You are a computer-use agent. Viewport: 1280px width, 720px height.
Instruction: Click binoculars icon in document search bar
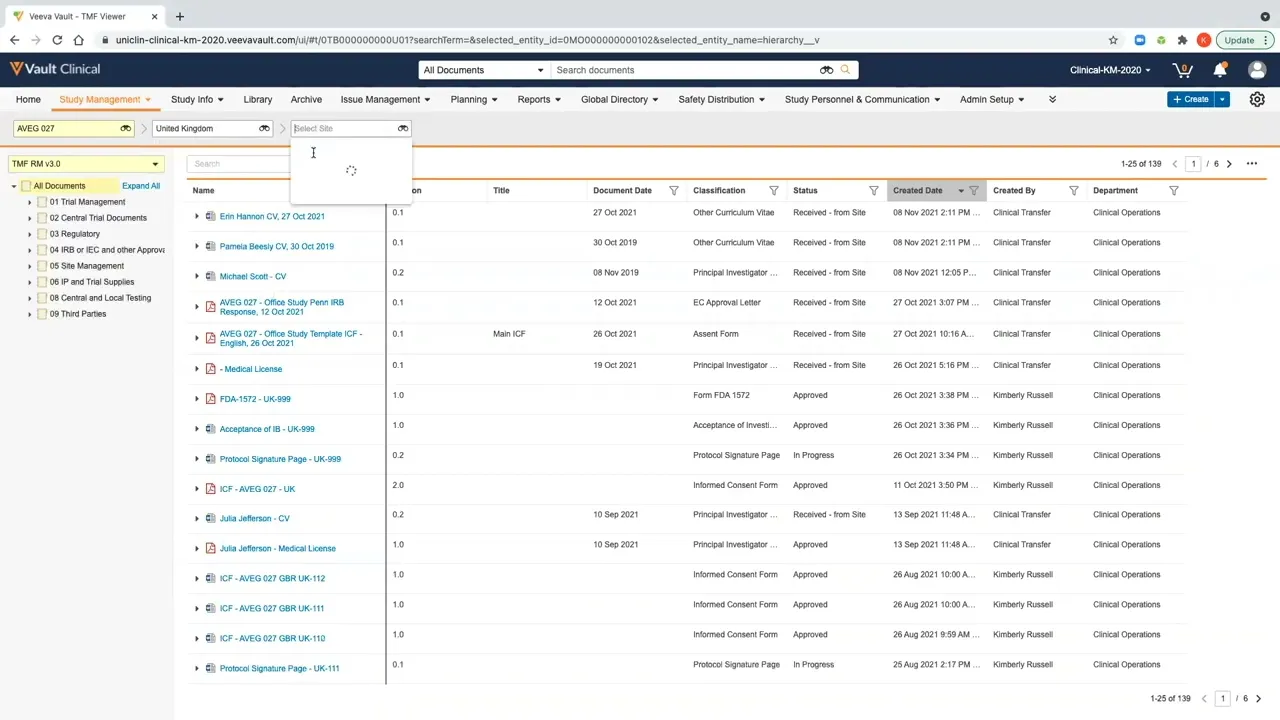tap(826, 70)
